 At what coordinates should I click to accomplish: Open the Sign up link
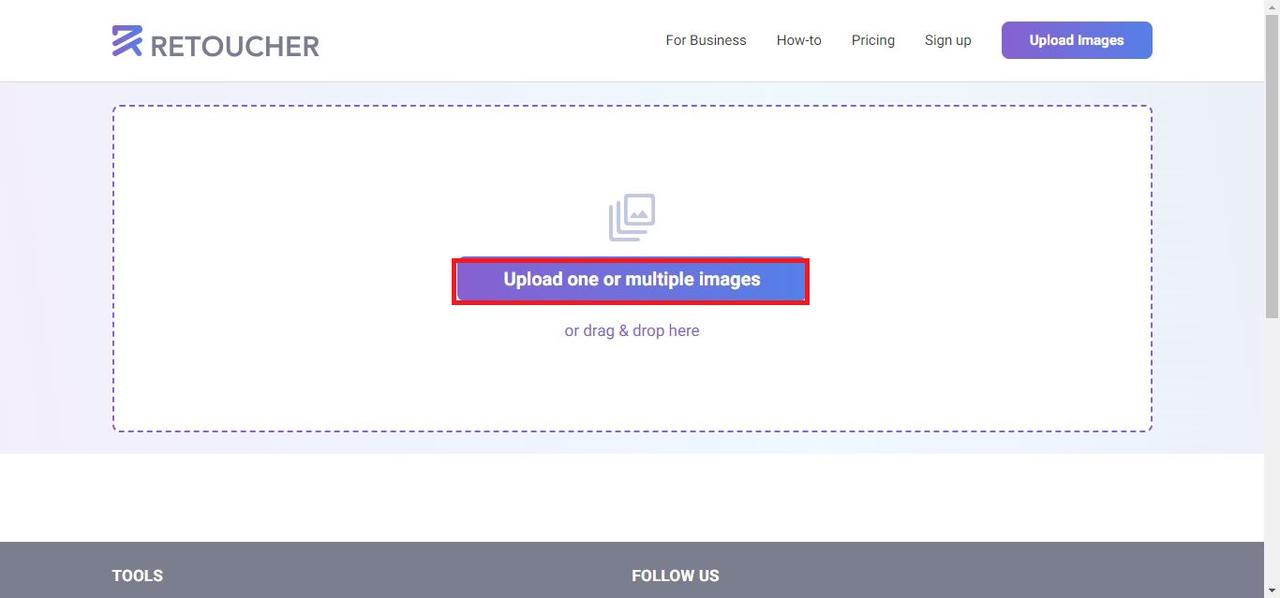point(948,40)
